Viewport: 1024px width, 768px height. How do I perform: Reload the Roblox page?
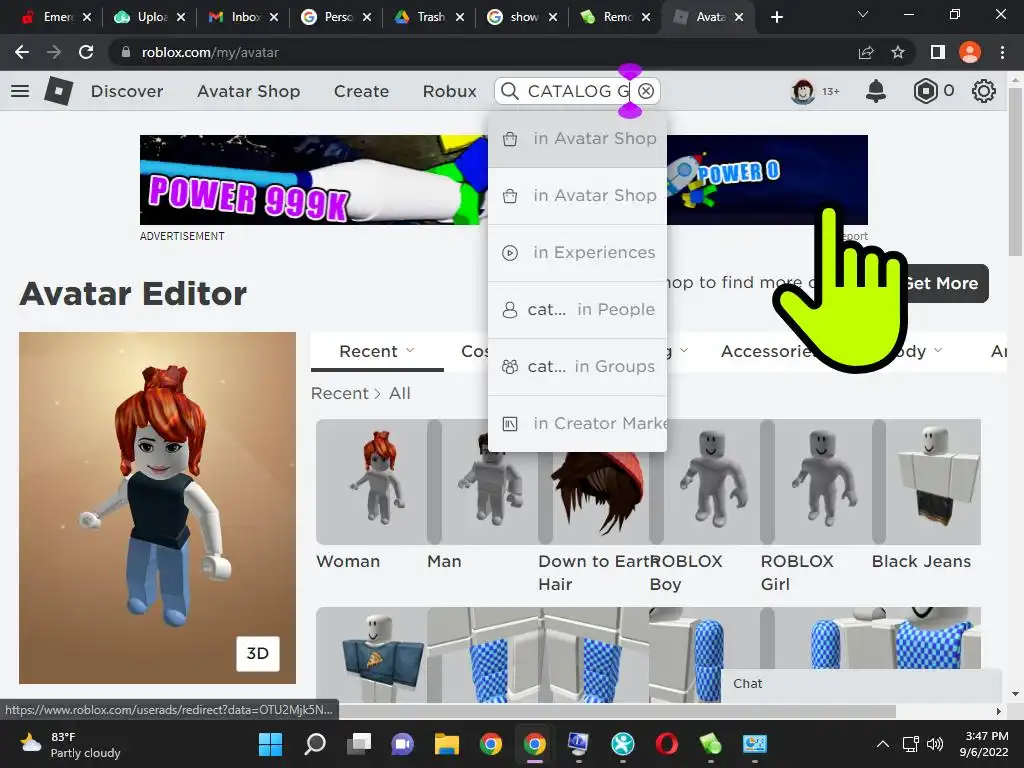coord(86,52)
